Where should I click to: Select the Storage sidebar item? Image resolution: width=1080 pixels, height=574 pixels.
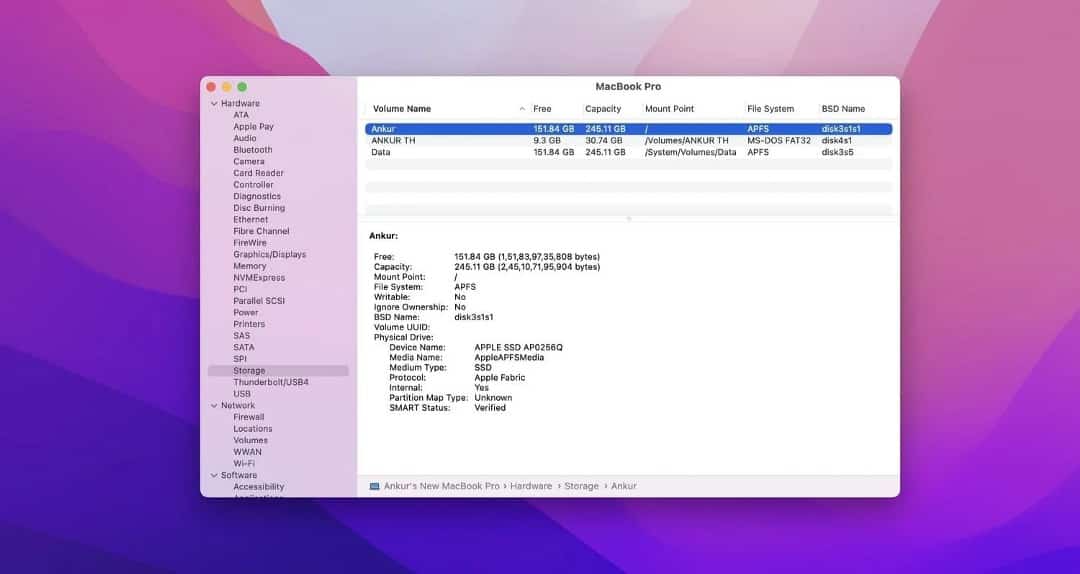(249, 371)
